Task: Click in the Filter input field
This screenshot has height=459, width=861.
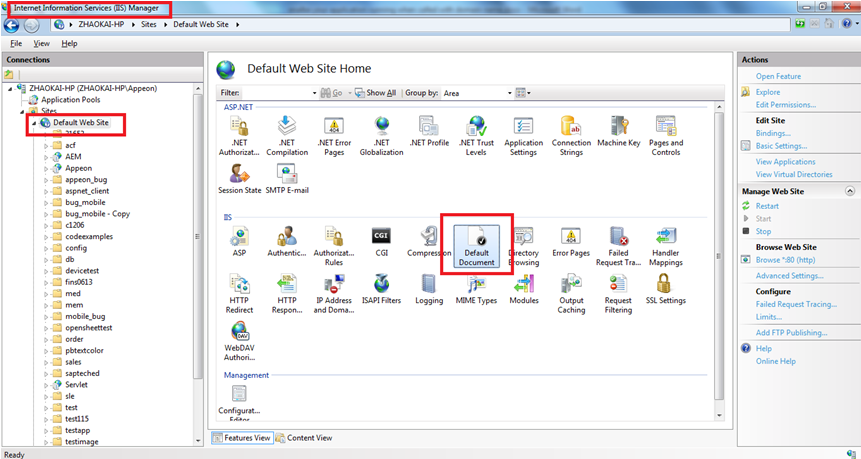Action: tap(276, 93)
